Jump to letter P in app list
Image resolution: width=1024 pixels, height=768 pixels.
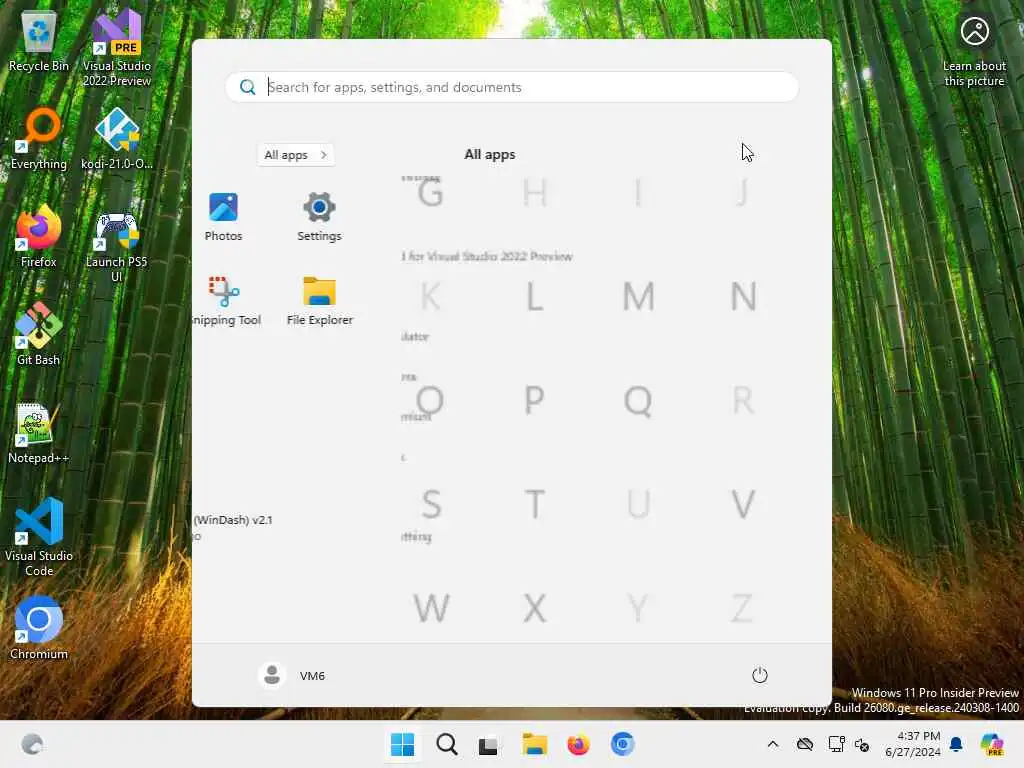pyautogui.click(x=534, y=400)
